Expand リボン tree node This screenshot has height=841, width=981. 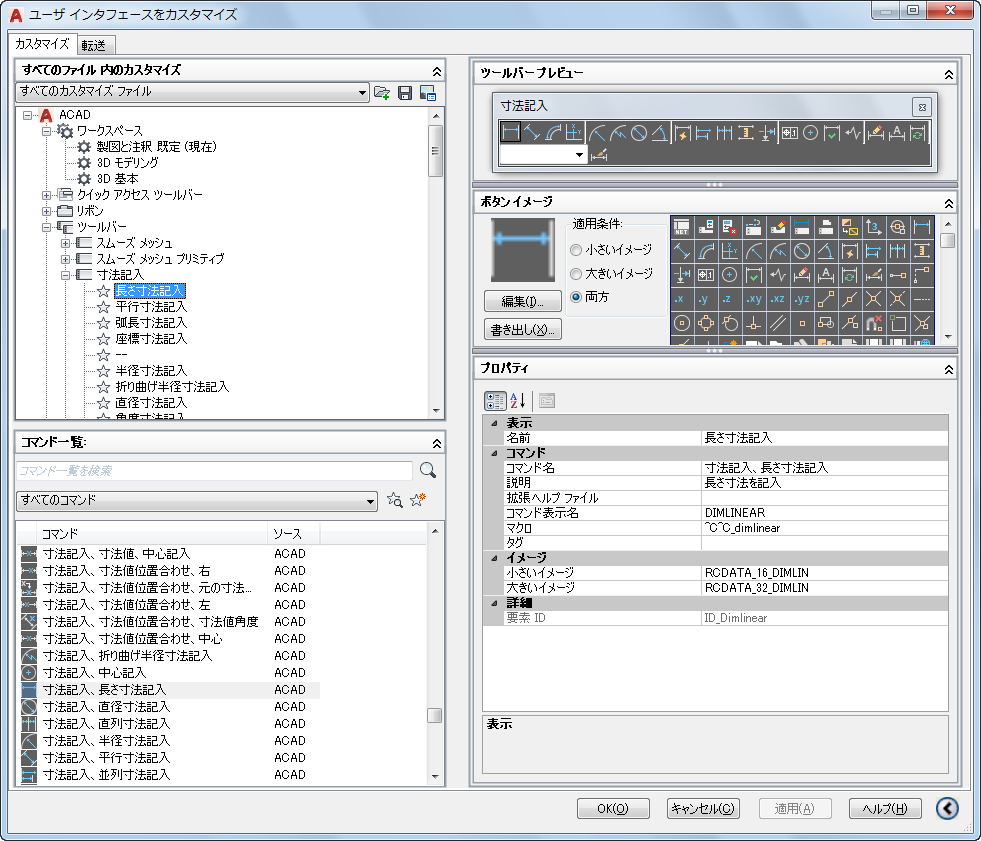[46, 212]
